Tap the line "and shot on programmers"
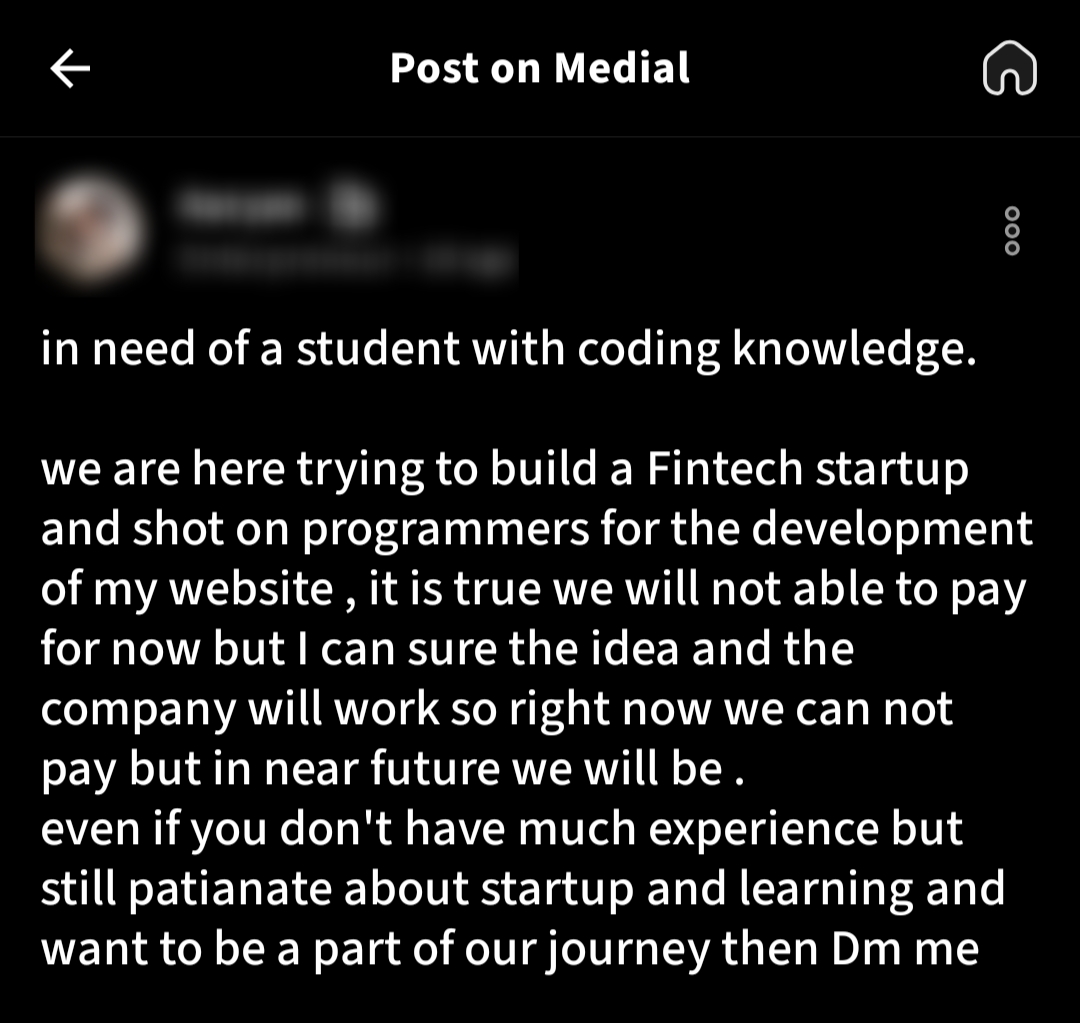 (536, 529)
